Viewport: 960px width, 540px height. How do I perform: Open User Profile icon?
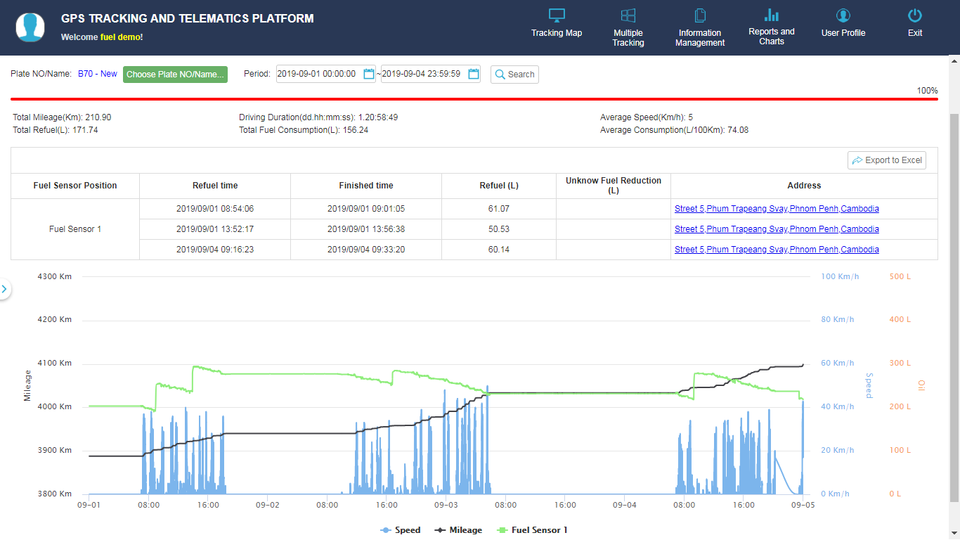click(x=843, y=16)
